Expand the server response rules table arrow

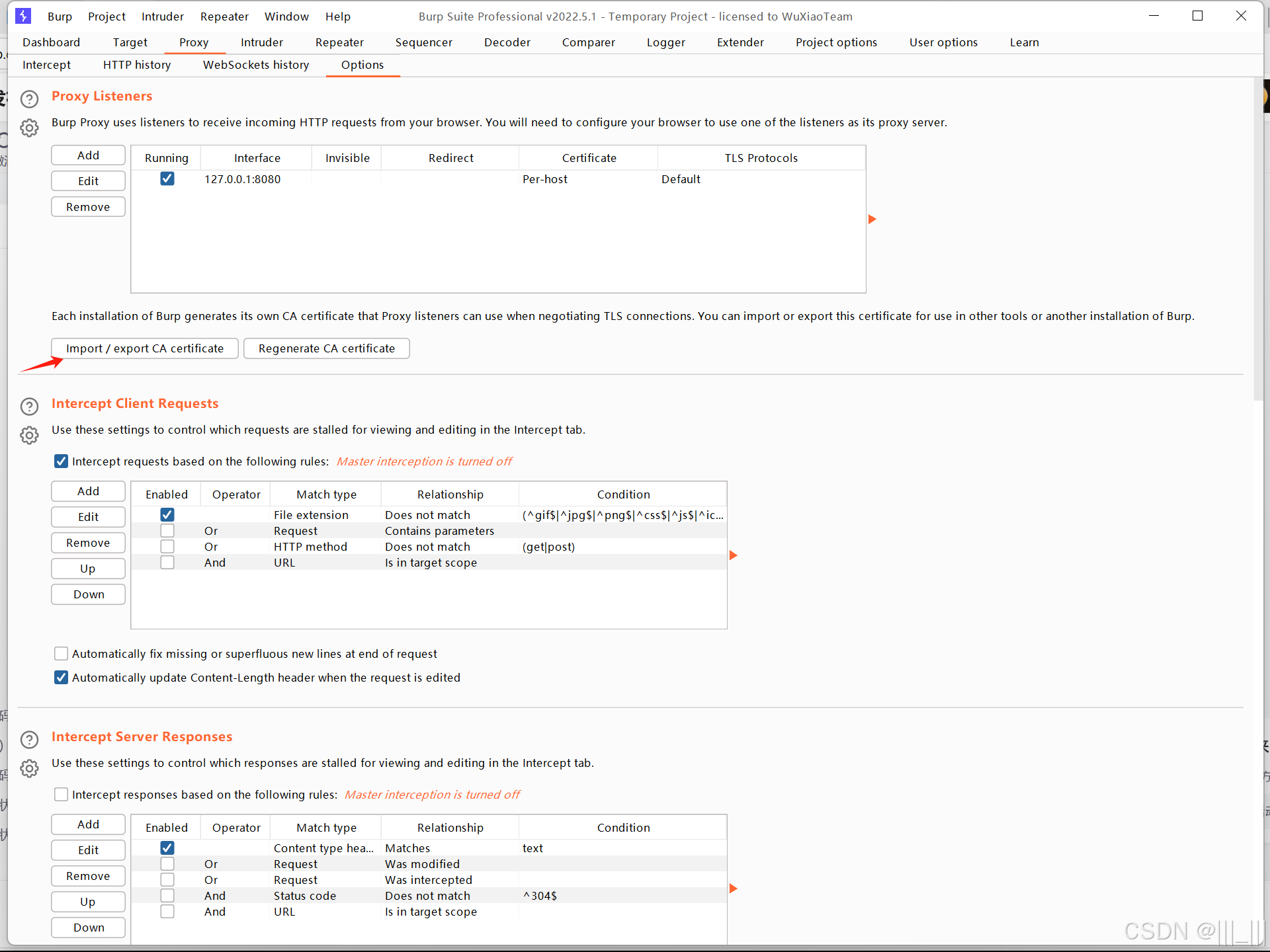[733, 889]
